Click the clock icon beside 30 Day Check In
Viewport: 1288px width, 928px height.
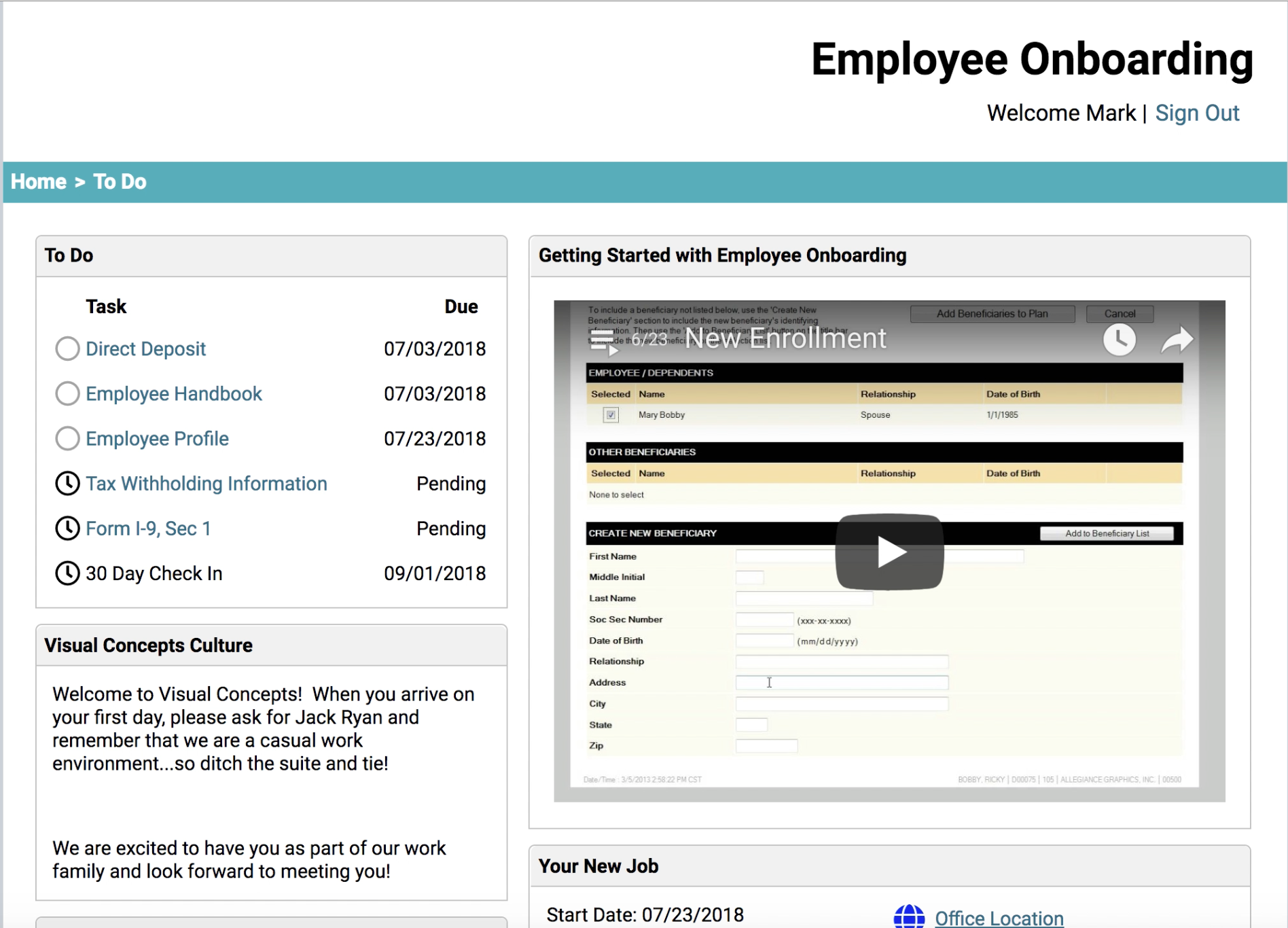[x=67, y=573]
